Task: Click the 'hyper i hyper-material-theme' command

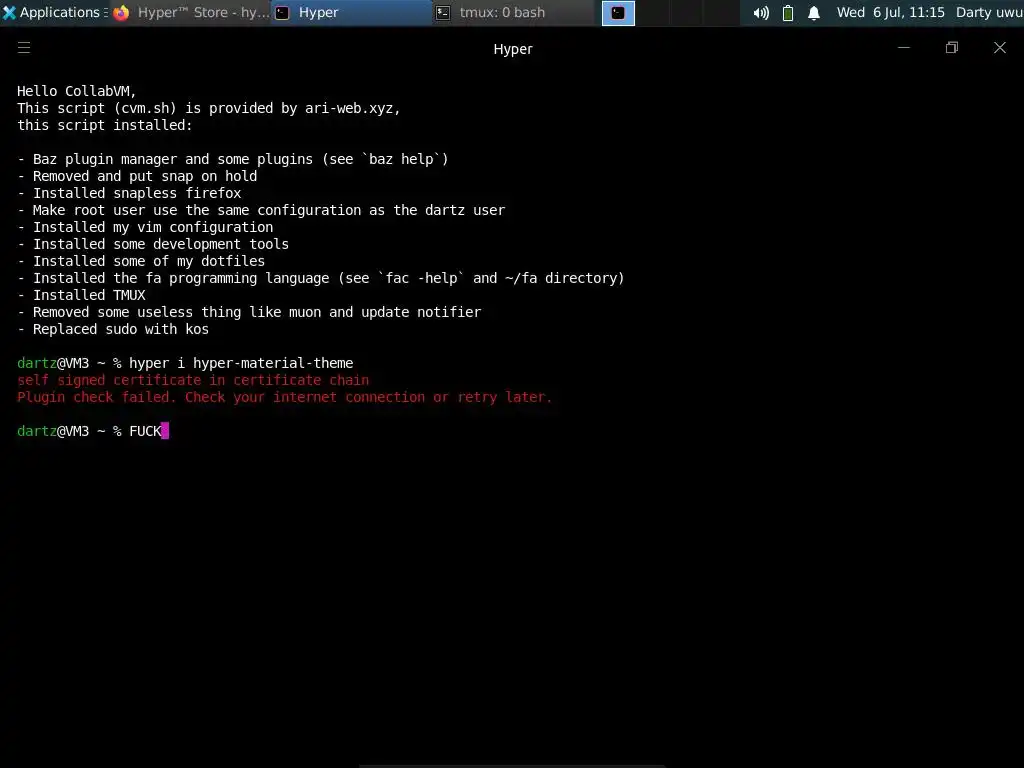Action: 241,363
